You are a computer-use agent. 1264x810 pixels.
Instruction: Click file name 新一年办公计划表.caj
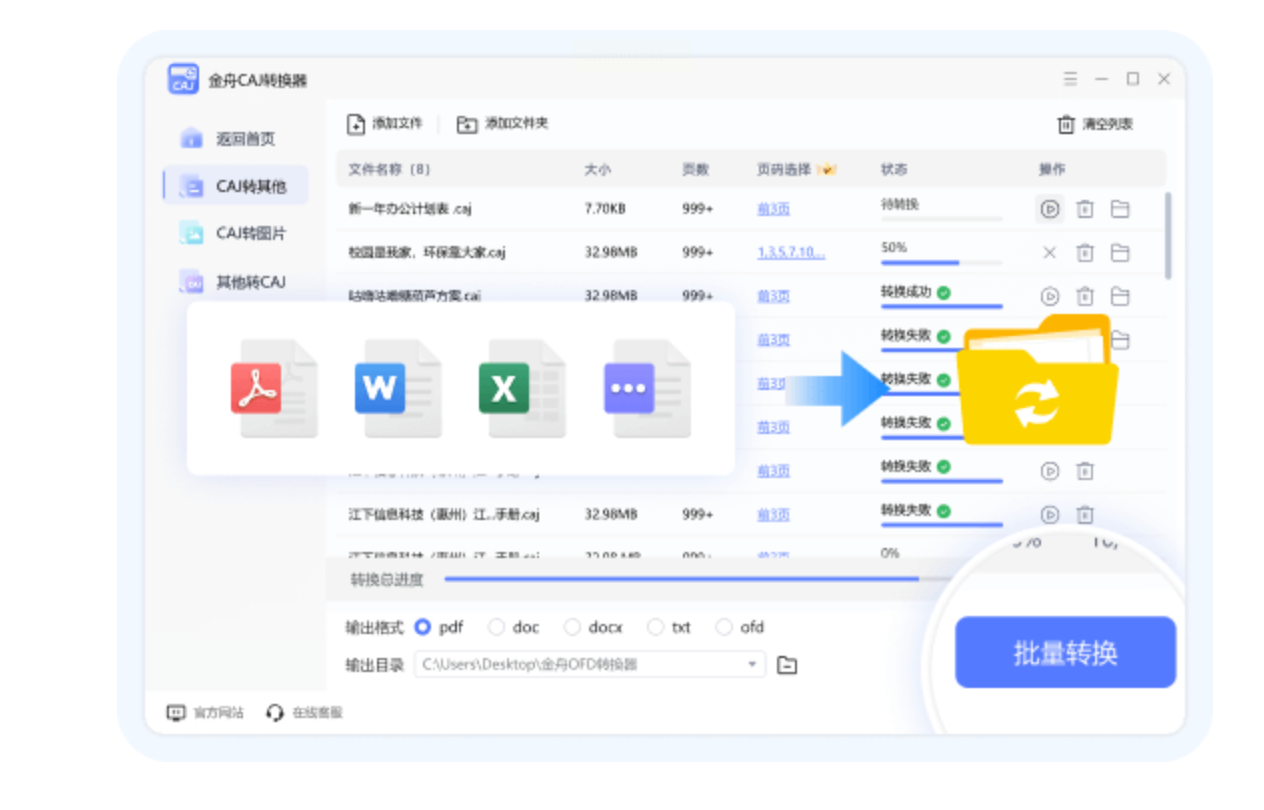pyautogui.click(x=410, y=209)
